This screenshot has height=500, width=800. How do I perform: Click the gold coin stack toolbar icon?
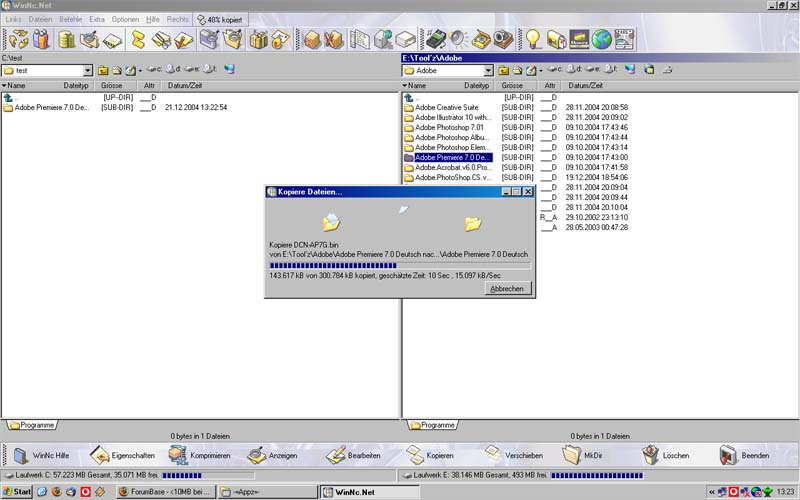pos(66,39)
